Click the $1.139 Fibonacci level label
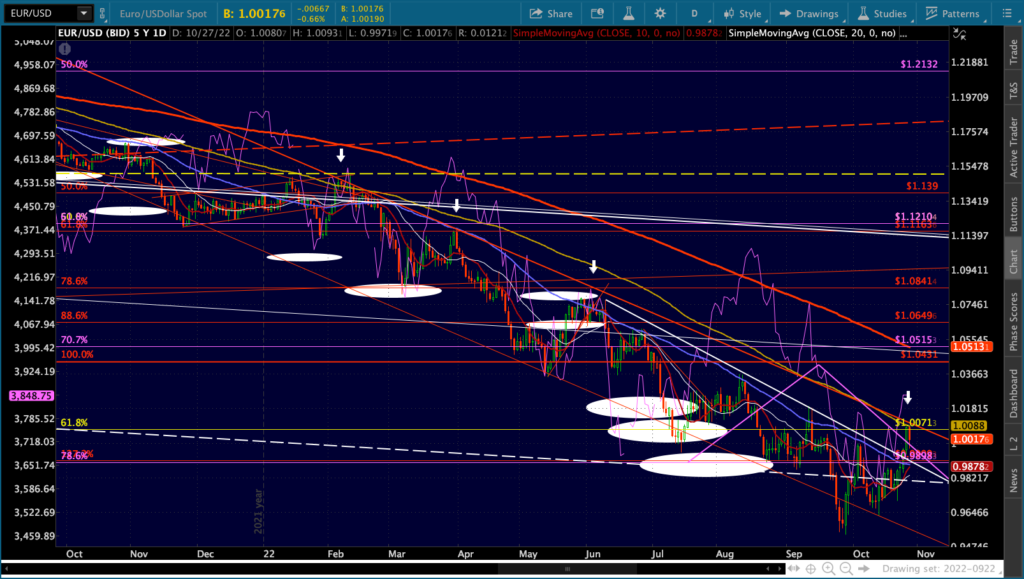 (922, 186)
